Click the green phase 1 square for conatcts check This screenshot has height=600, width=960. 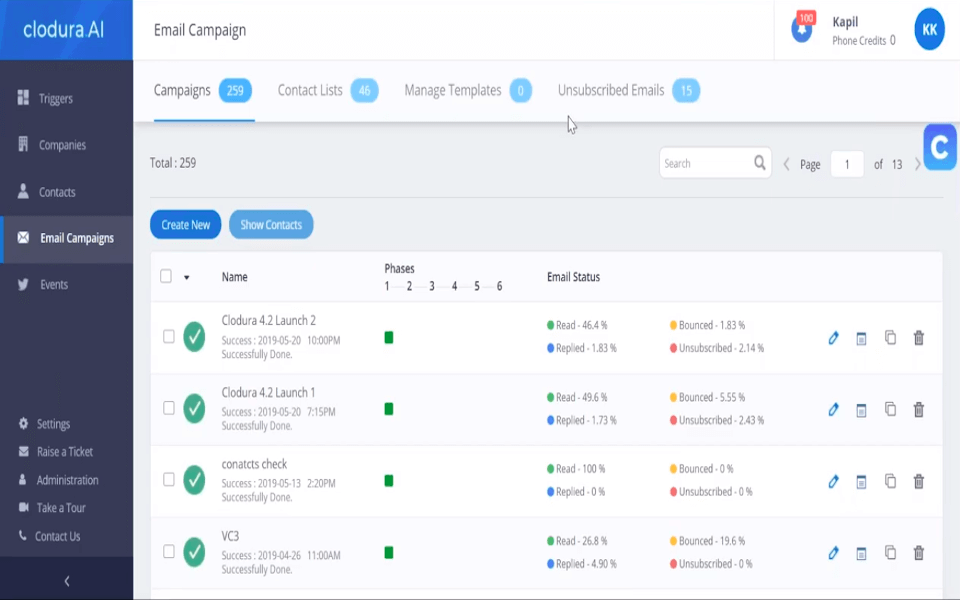point(389,481)
